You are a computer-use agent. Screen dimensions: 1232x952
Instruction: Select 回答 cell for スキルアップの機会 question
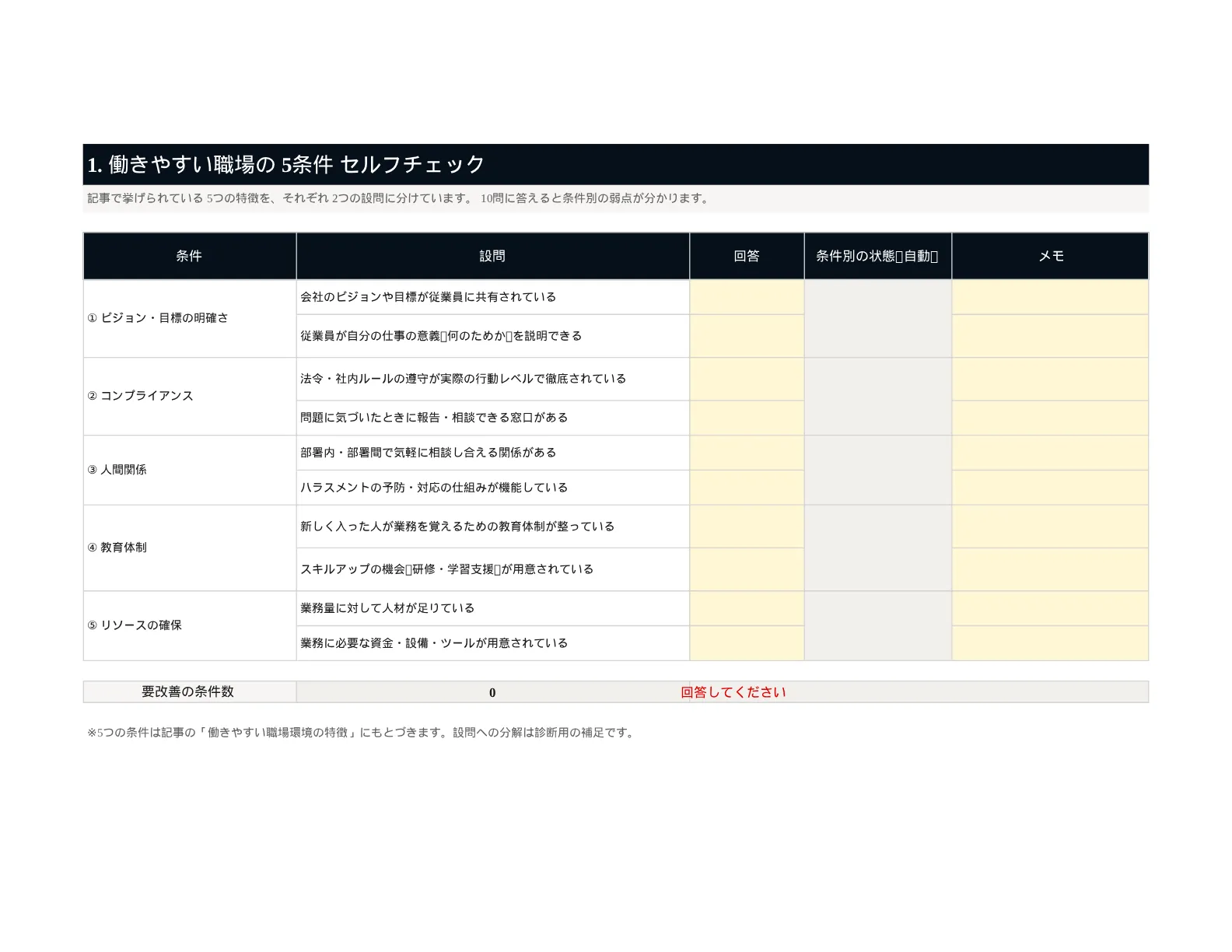click(747, 569)
